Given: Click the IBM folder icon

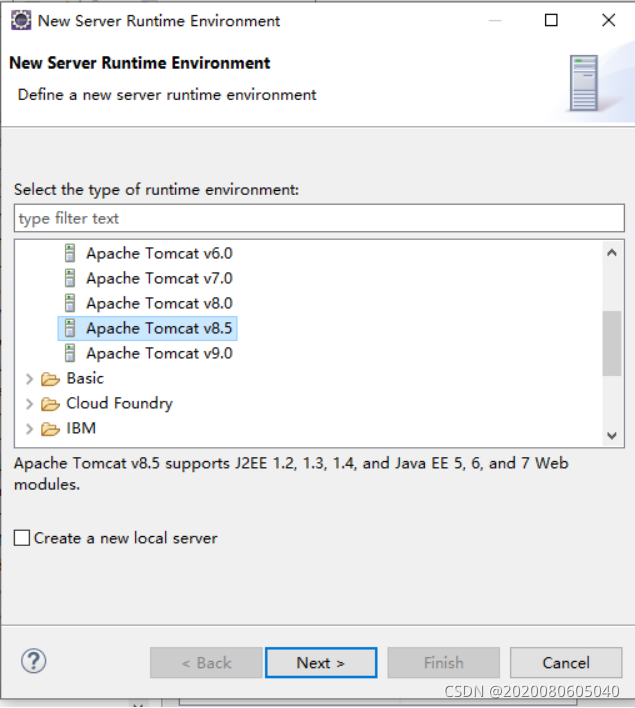Looking at the screenshot, I should click(50, 429).
